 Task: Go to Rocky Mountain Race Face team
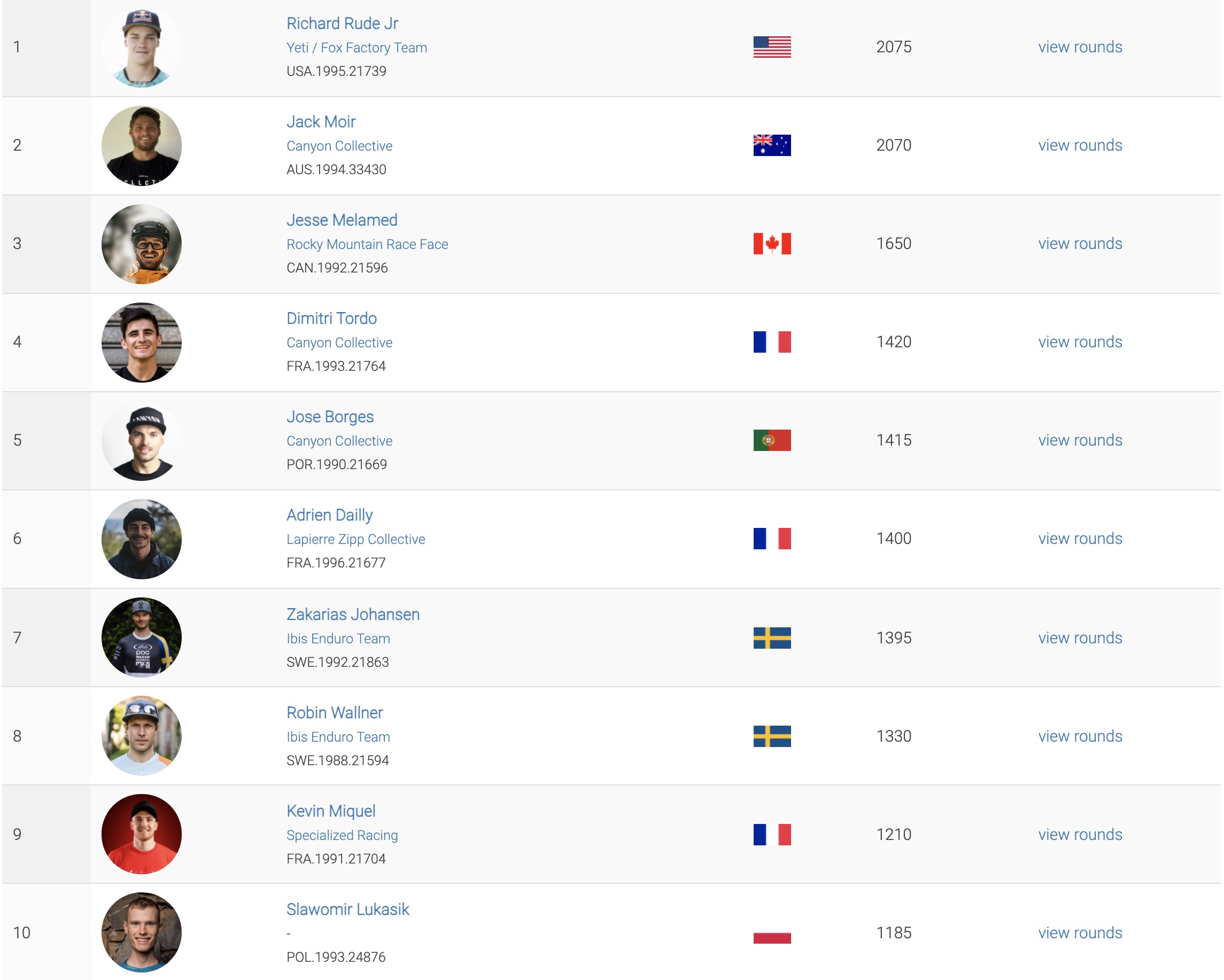[367, 244]
